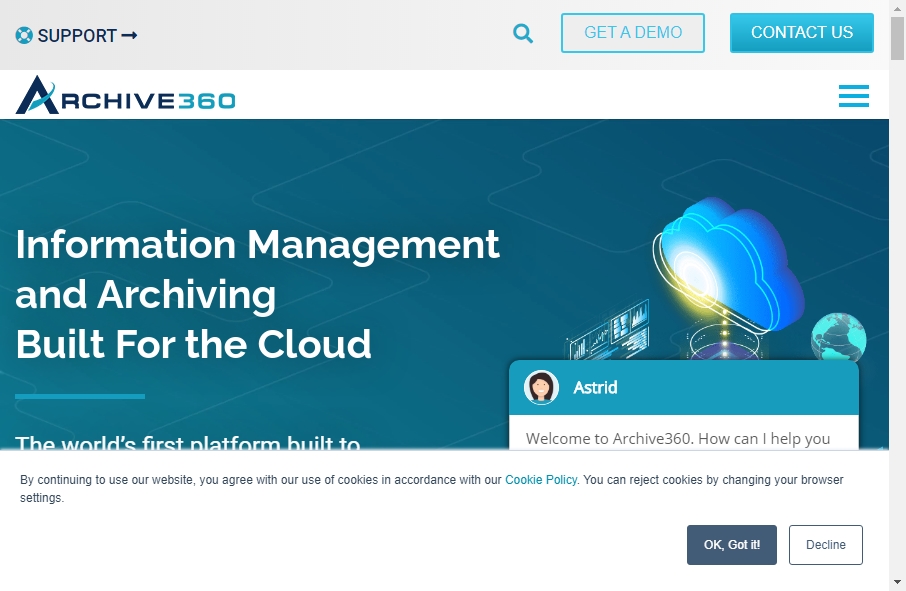Click the scrollbar down arrow
The width and height of the screenshot is (906, 591).
(897, 581)
